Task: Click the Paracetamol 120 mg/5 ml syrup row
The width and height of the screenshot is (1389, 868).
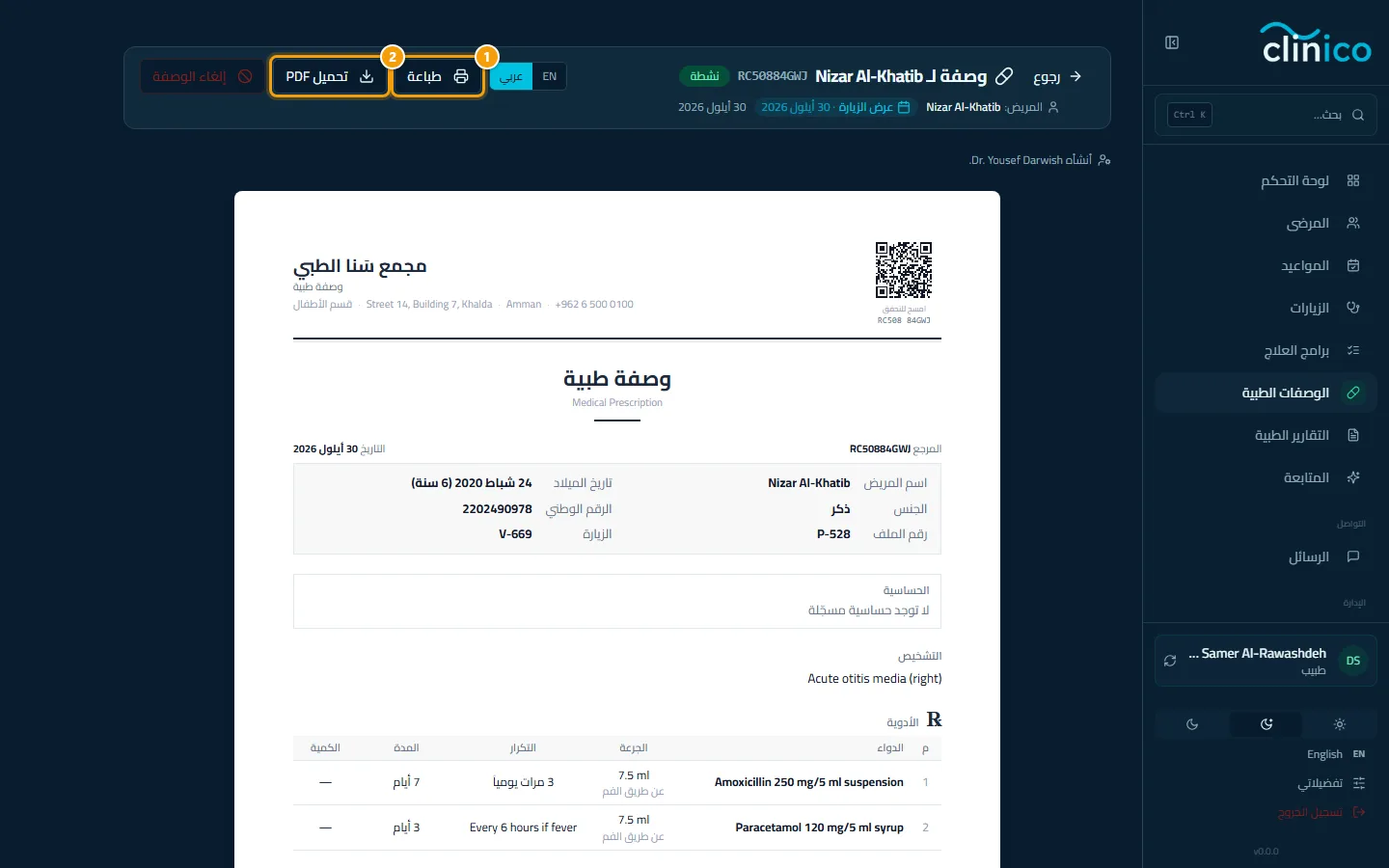Action: point(617,827)
